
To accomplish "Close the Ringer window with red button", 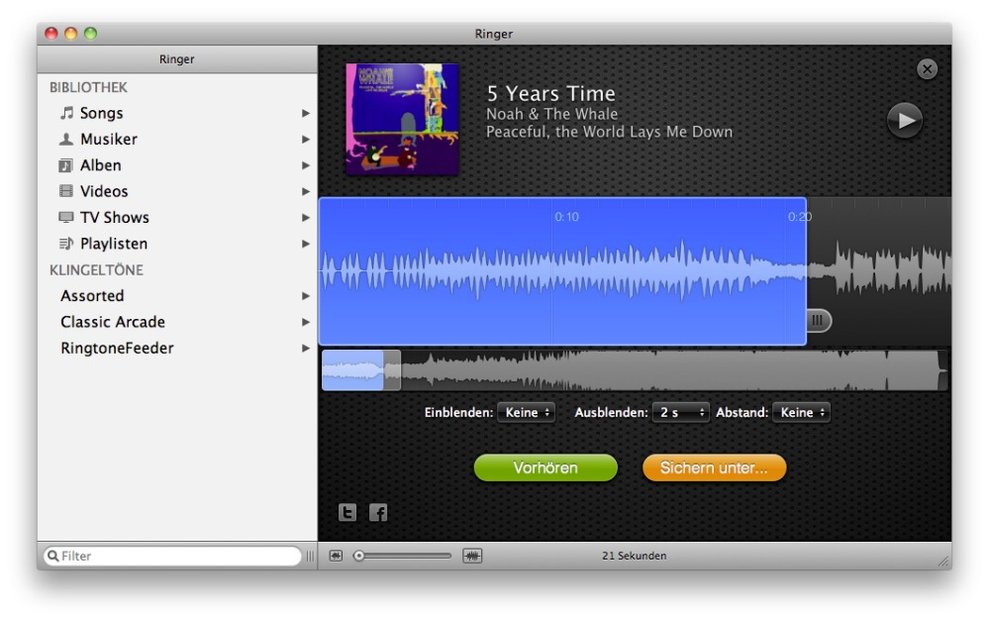I will pos(52,33).
